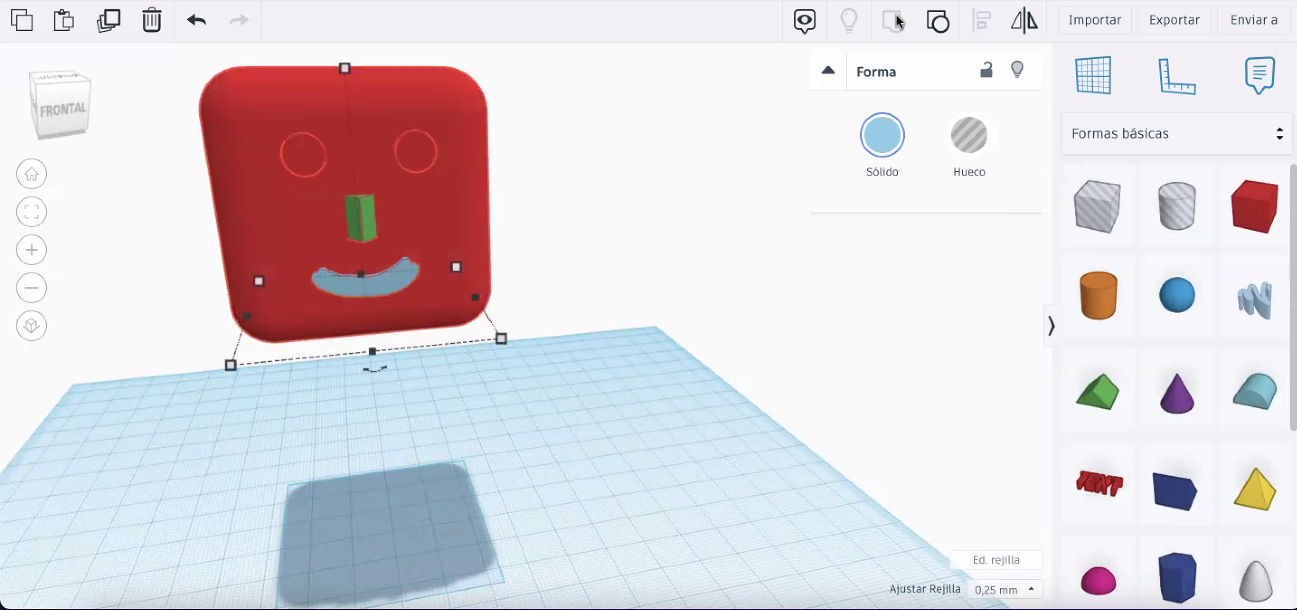1297x610 pixels.
Task: Pick the yellow pyramid shape
Action: (x=1254, y=488)
